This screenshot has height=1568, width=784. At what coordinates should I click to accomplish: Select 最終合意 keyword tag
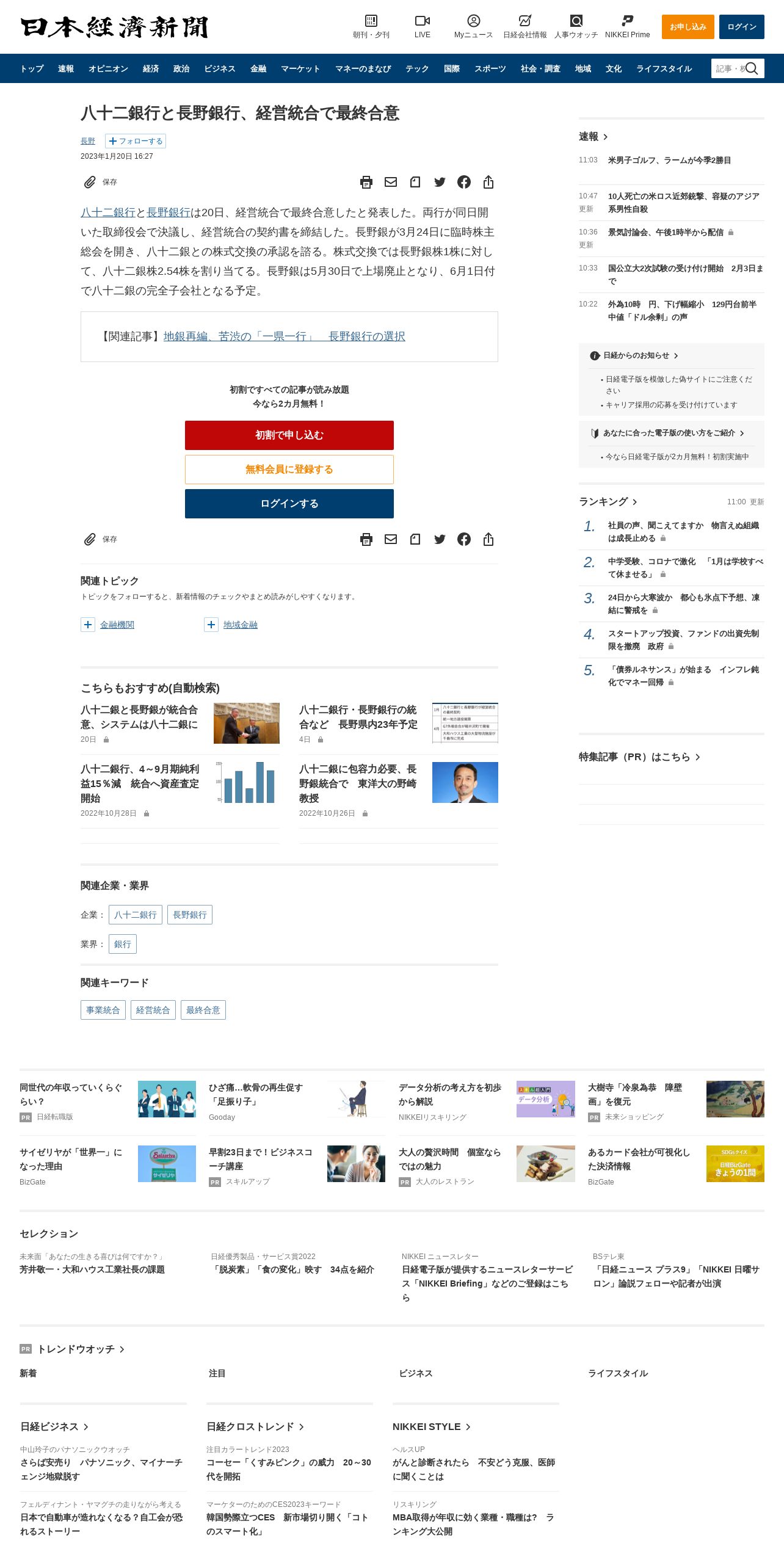tap(203, 1010)
